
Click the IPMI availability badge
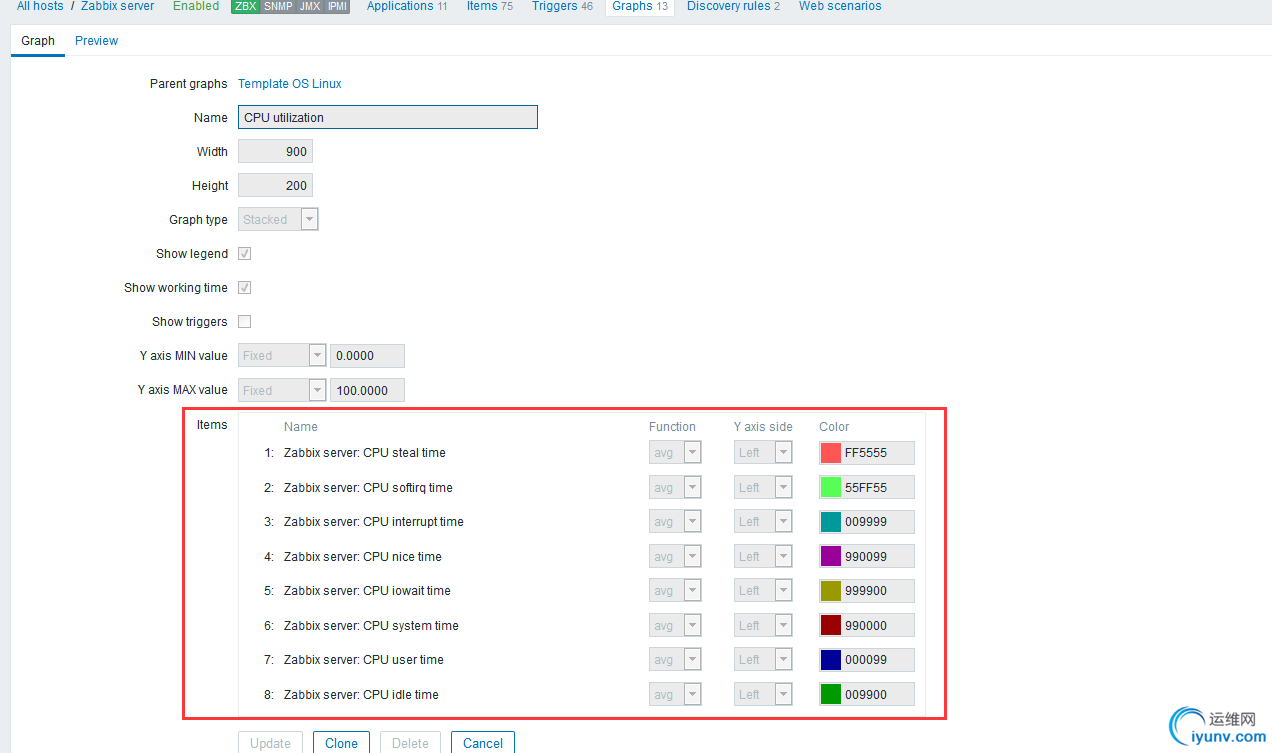(x=337, y=6)
